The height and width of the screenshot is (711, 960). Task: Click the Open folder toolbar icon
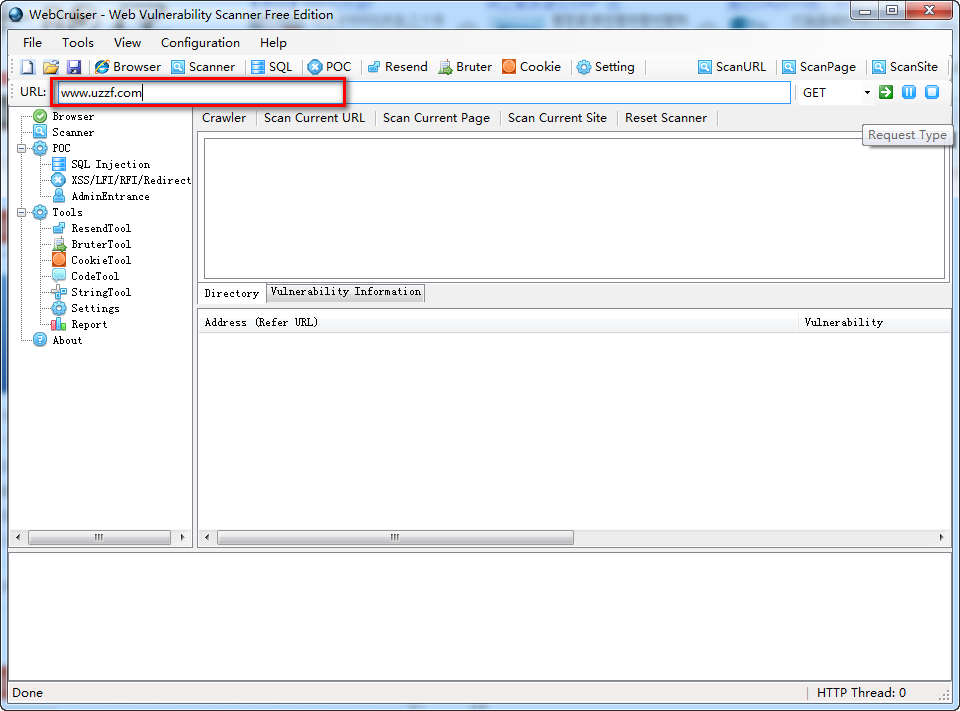point(50,67)
